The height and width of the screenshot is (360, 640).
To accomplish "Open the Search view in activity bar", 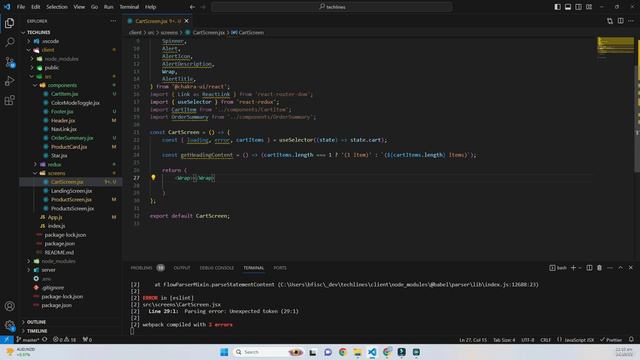I will (x=9, y=42).
